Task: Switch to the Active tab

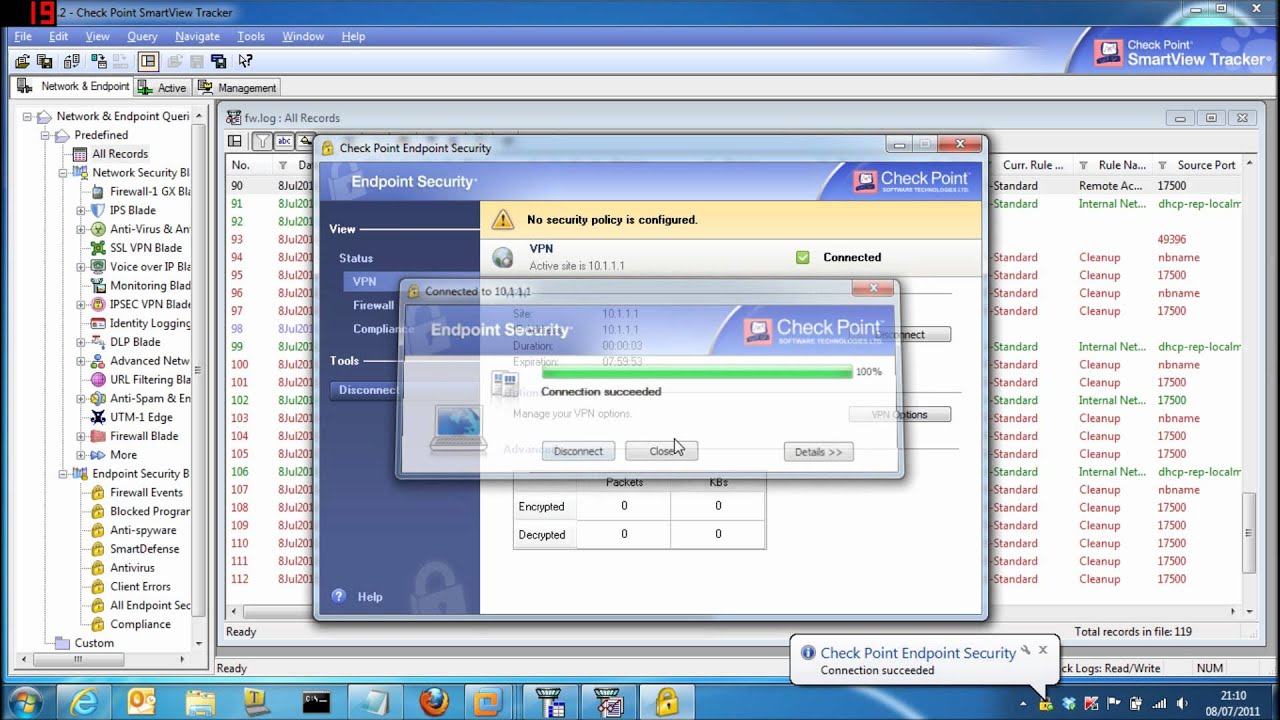Action: coord(163,87)
